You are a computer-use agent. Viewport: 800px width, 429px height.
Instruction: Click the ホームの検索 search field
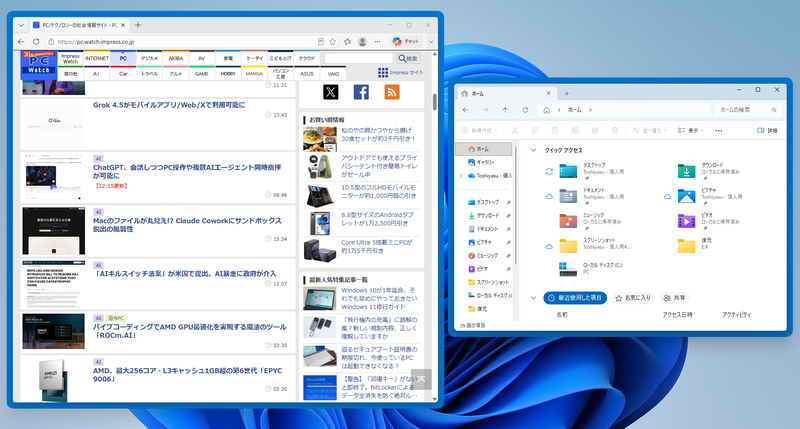(x=748, y=110)
